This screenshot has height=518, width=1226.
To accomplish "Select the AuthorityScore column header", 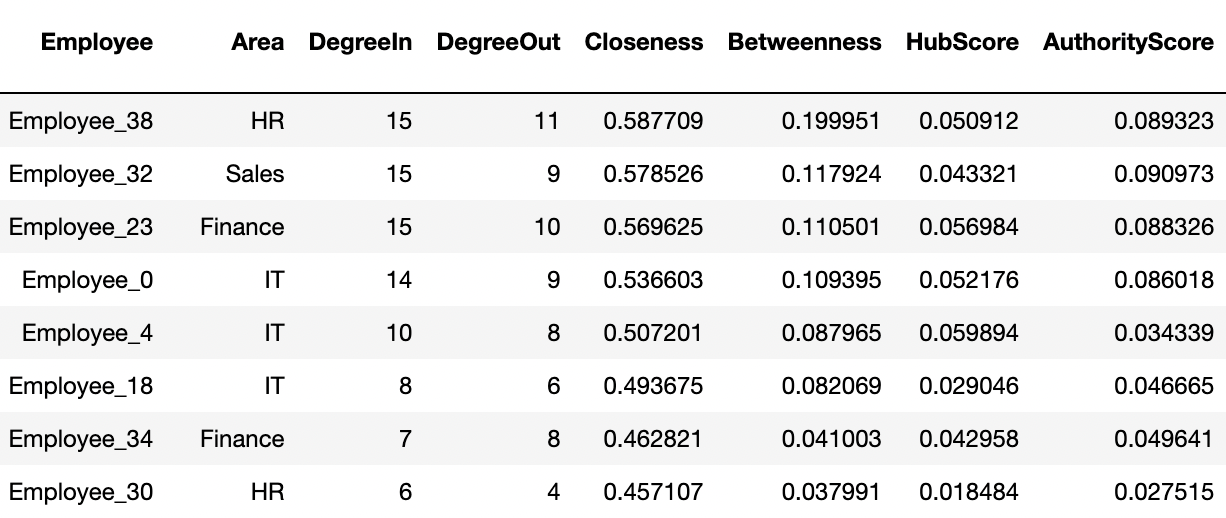I will point(1128,42).
